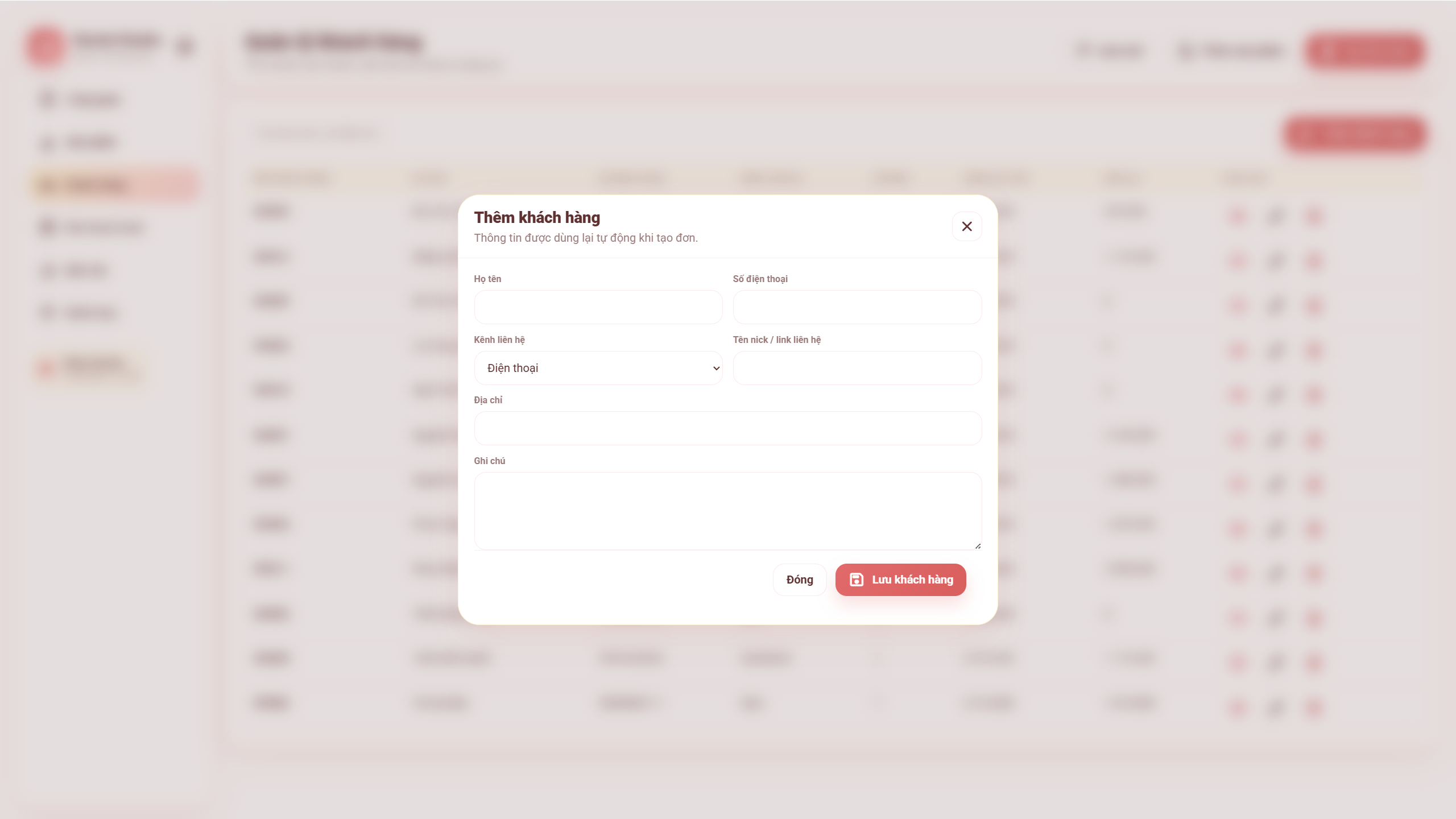Click into the Số điện thoại field
1456x819 pixels.
pos(857,307)
